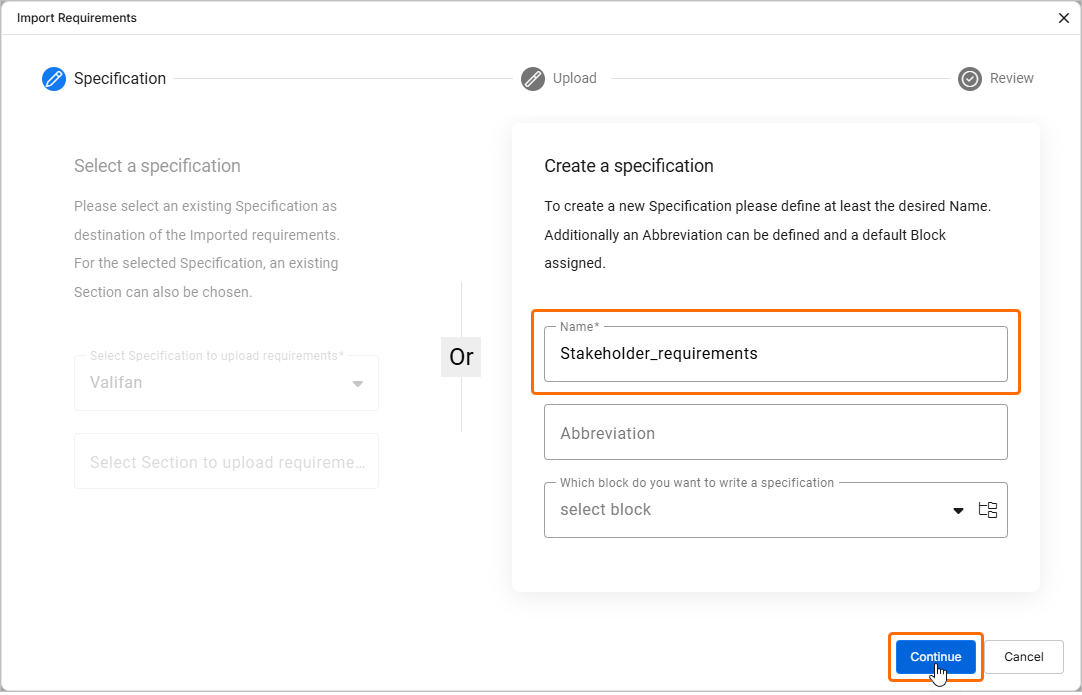
Task: Click the 'select block' placeholder text
Action: (605, 510)
